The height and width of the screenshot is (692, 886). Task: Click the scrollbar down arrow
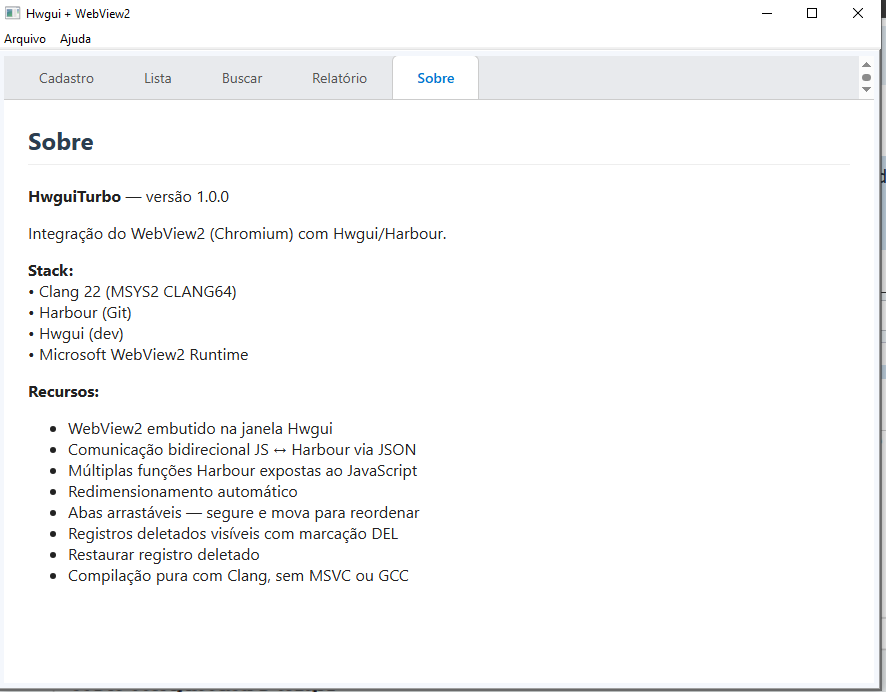click(866, 89)
